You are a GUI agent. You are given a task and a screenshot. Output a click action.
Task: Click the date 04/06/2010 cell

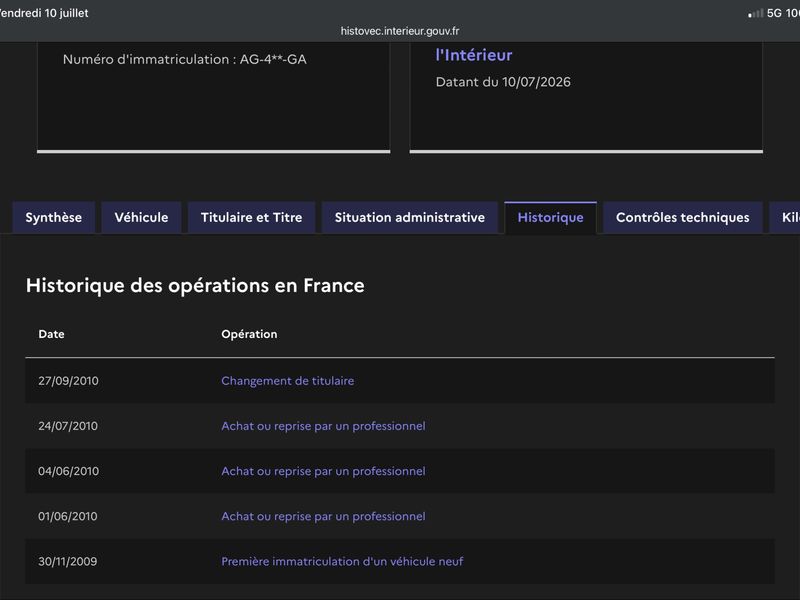click(68, 471)
